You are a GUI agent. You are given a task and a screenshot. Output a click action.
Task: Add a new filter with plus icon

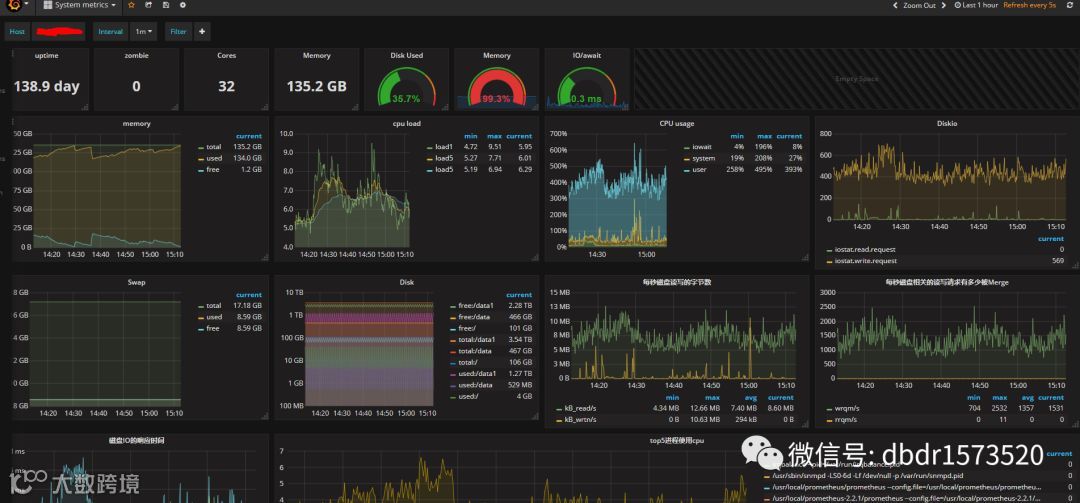[202, 32]
